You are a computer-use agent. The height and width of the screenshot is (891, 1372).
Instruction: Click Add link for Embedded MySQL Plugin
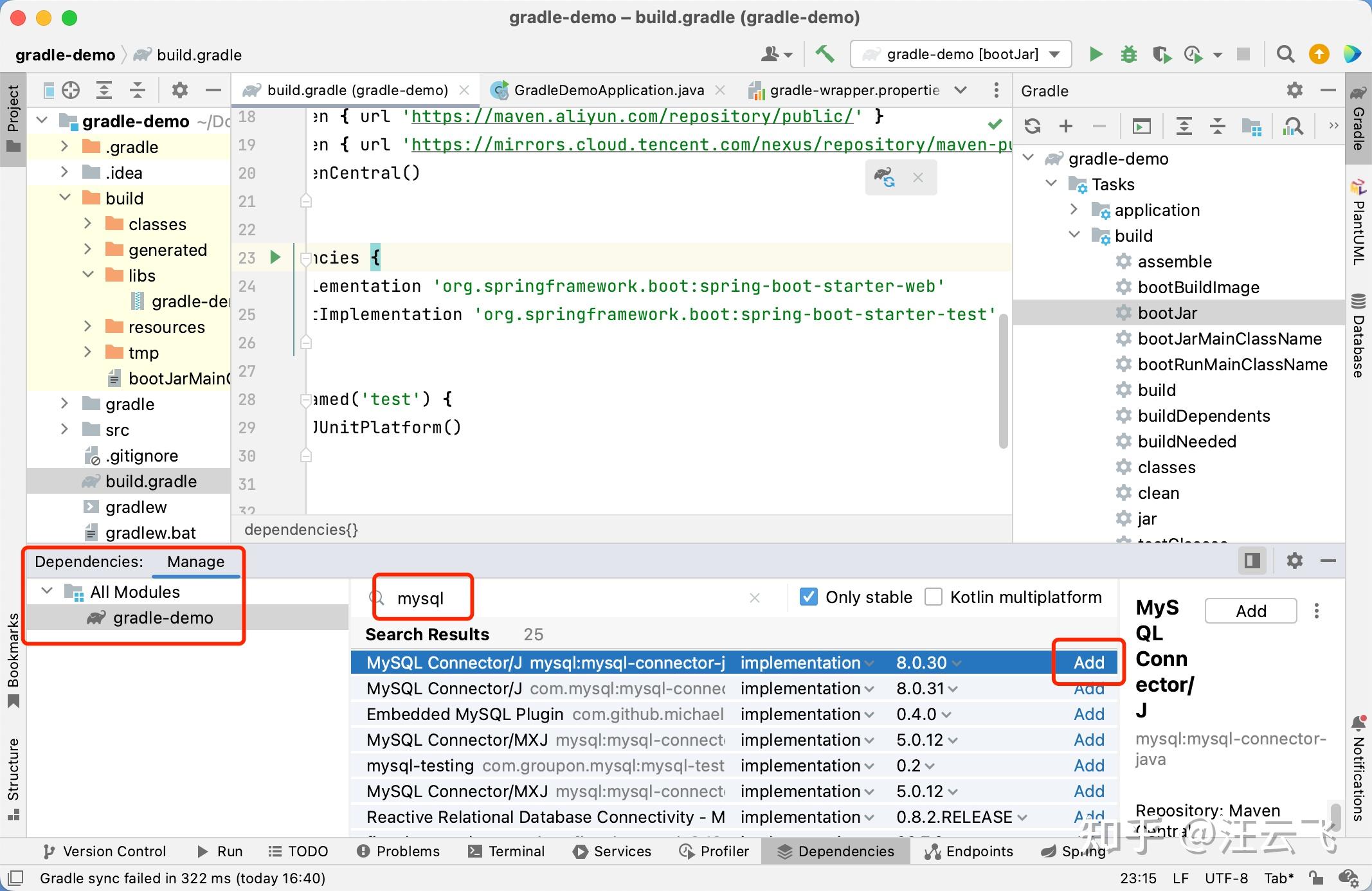point(1089,714)
